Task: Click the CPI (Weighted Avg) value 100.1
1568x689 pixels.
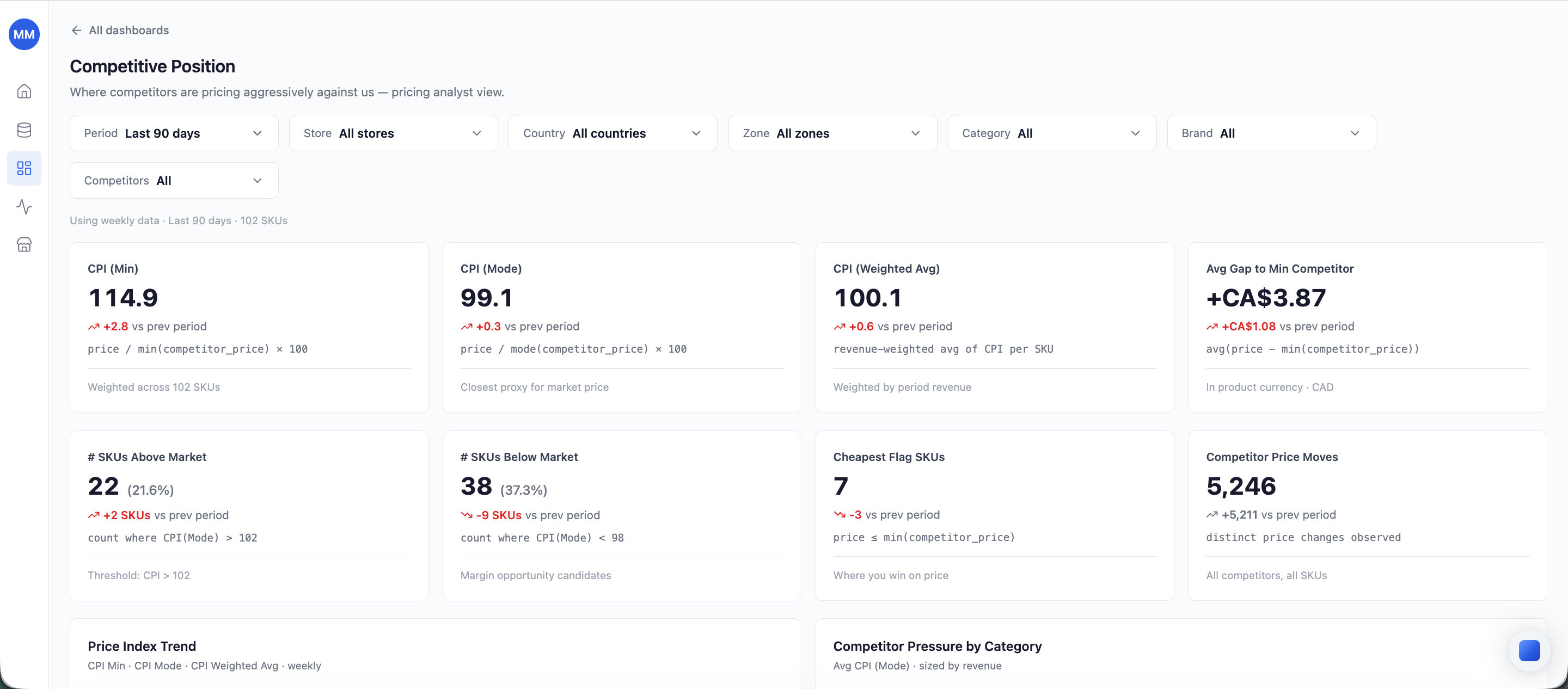Action: [867, 298]
